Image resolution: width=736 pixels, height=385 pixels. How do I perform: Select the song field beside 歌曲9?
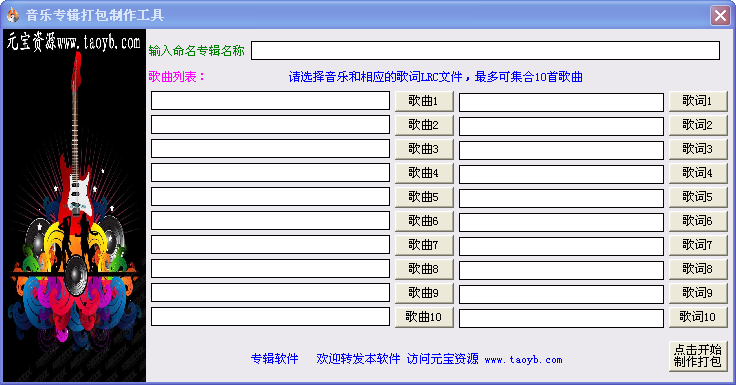(x=270, y=292)
